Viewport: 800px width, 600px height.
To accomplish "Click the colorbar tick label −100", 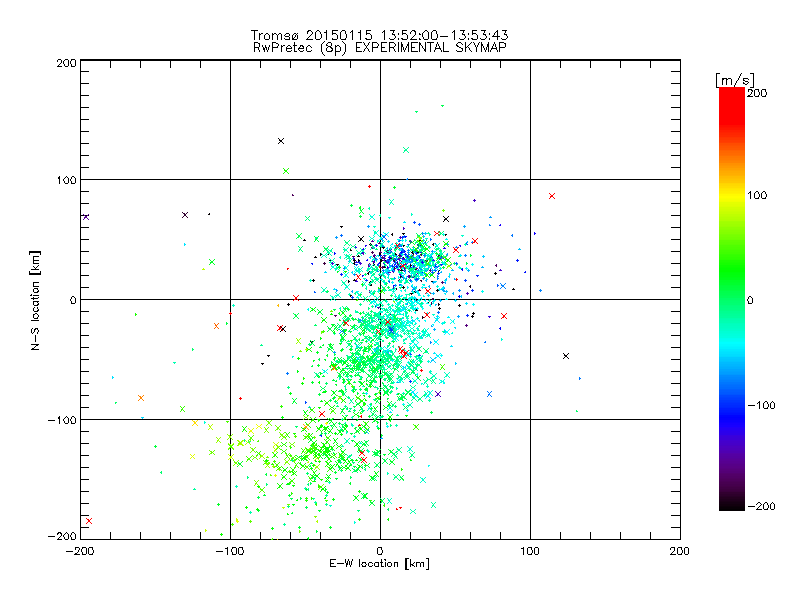I will click(761, 406).
